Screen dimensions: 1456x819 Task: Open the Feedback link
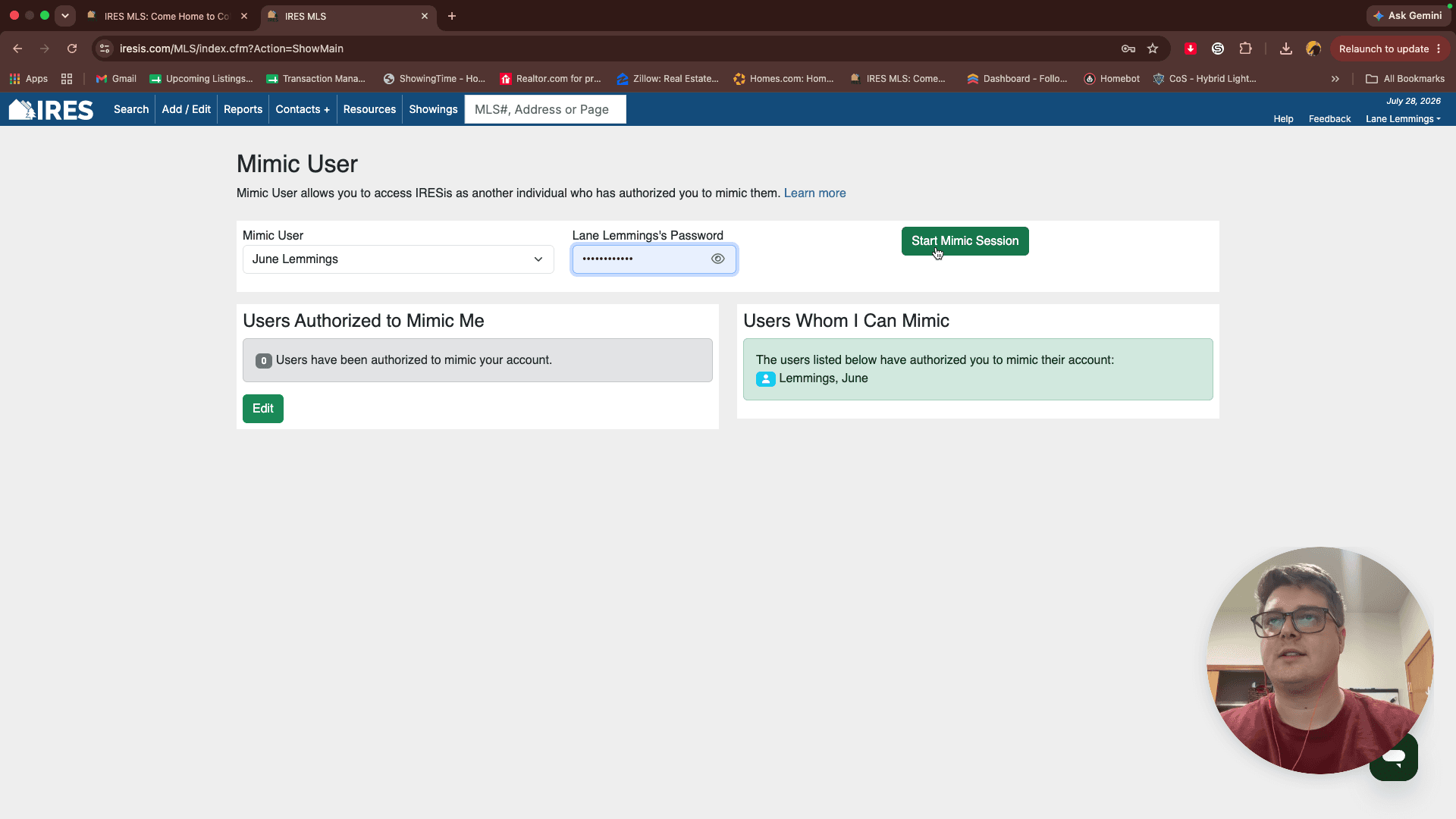point(1329,119)
